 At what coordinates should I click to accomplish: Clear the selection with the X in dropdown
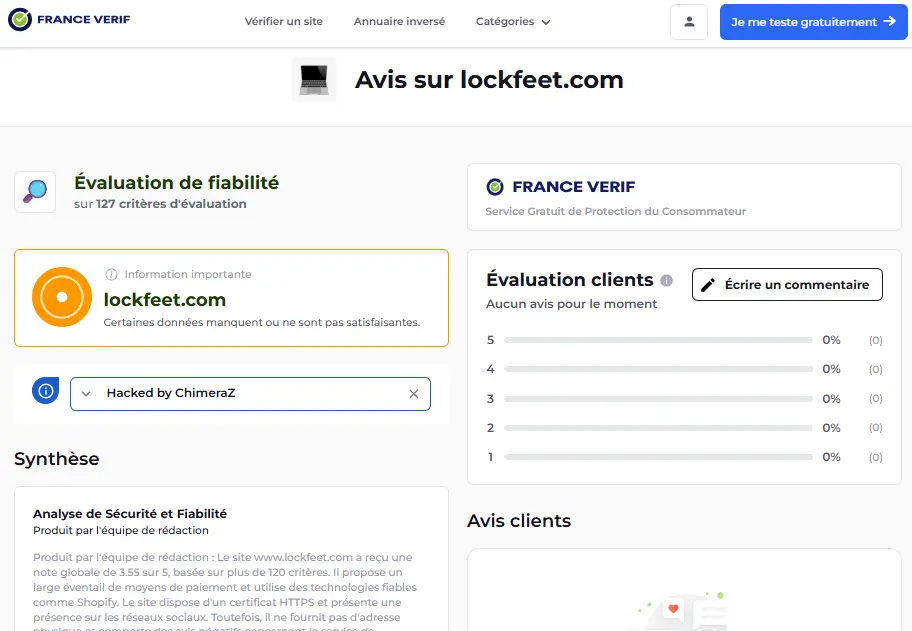[x=414, y=394]
